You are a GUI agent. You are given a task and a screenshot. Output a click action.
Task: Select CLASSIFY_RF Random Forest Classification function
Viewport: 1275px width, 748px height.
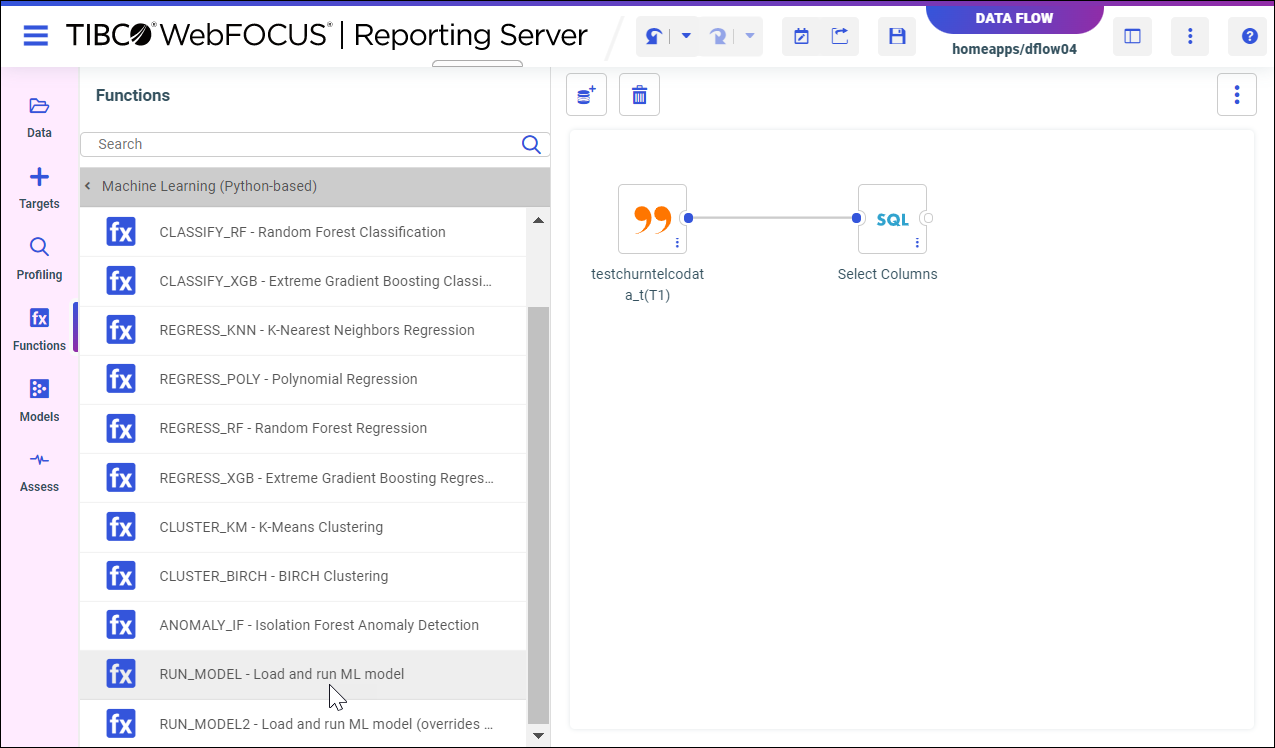302,232
